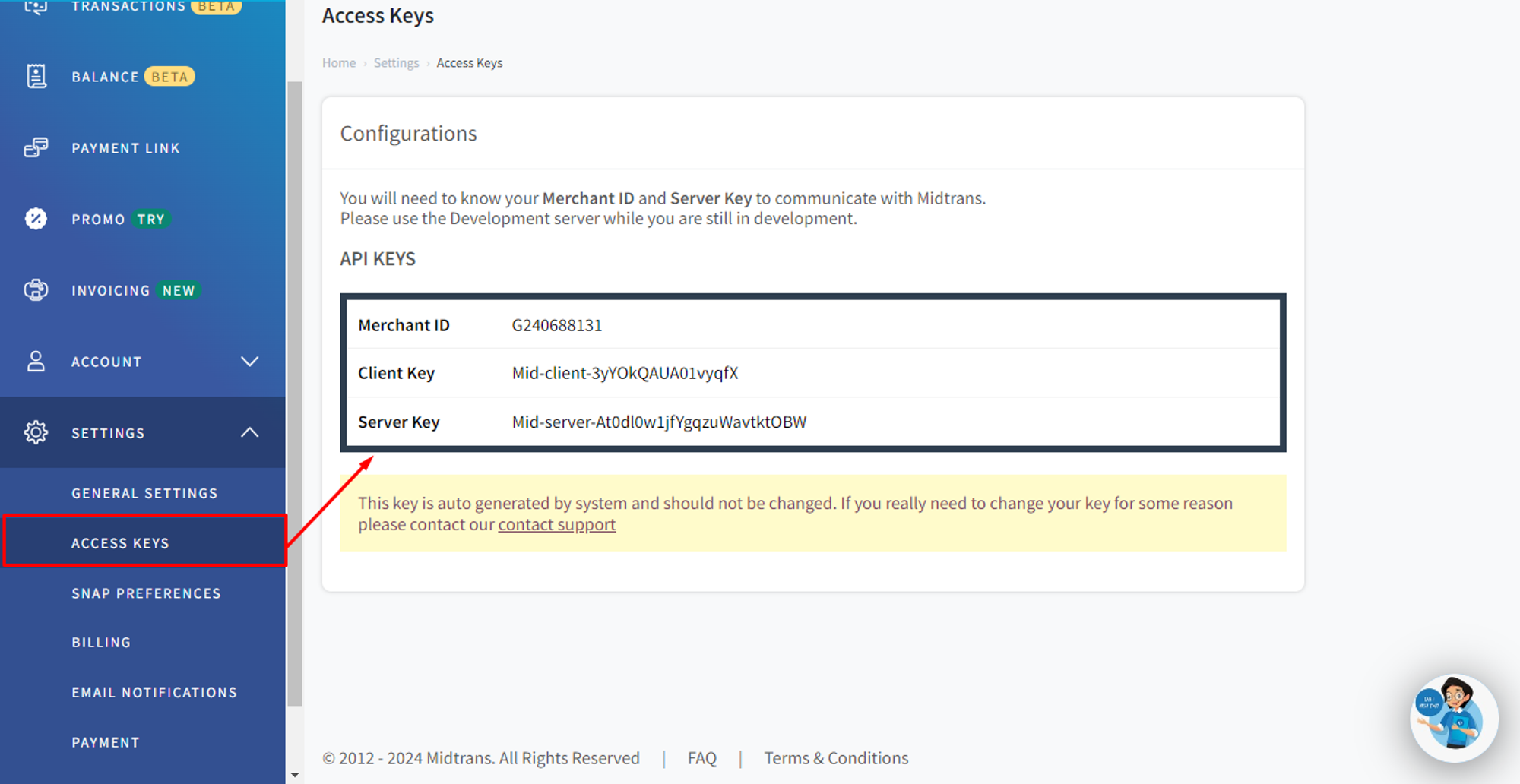Select the Server Key value text
The image size is (1520, 784).
[659, 422]
